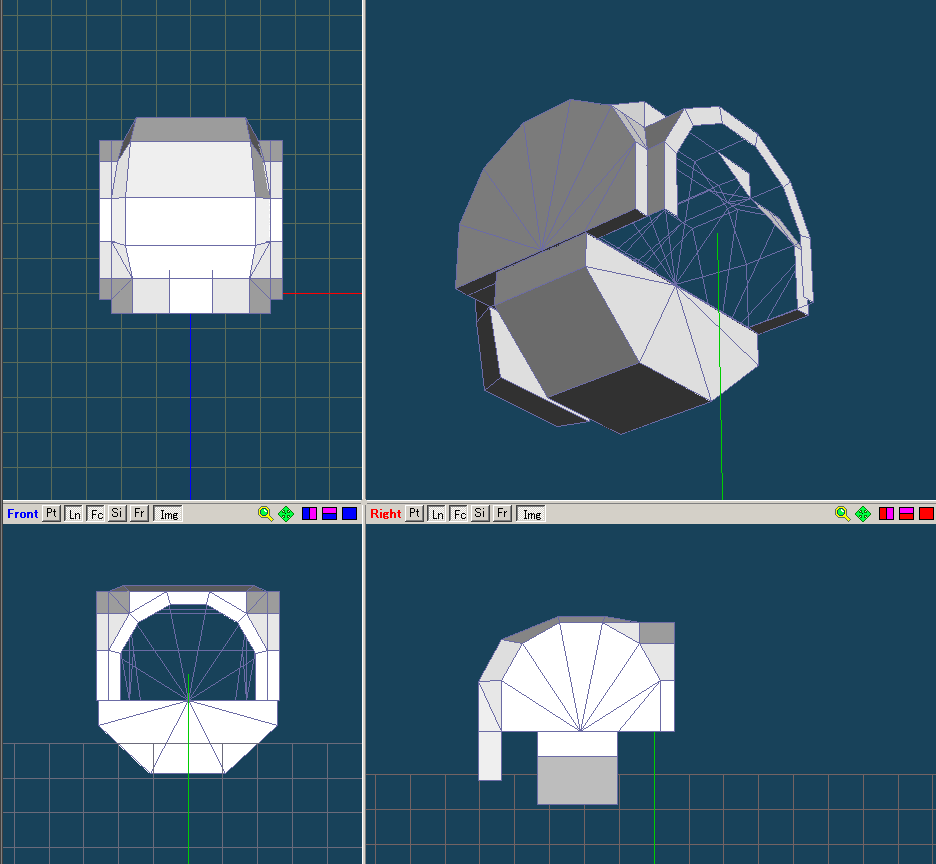This screenshot has height=864, width=936.
Task: Select horizontal split layout icon in Right toolbar
Action: pos(906,514)
